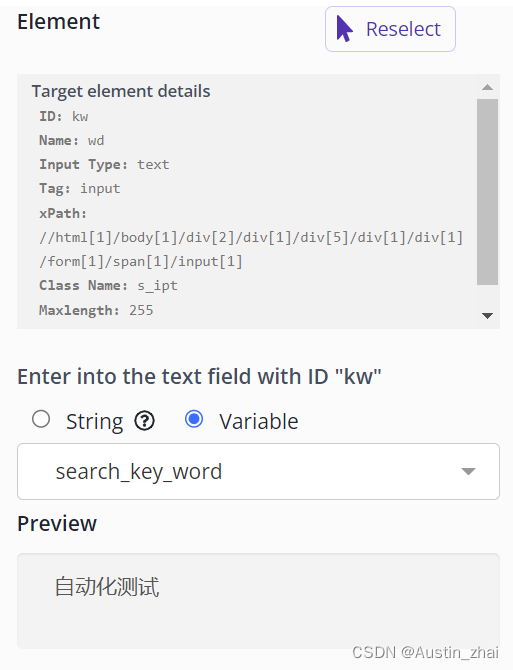Click the xPath value text

pyautogui.click(x=251, y=250)
